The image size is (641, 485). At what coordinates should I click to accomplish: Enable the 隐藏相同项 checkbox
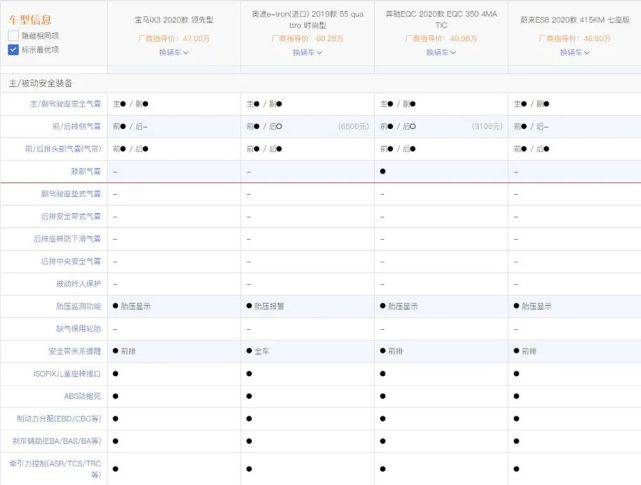pyautogui.click(x=13, y=36)
